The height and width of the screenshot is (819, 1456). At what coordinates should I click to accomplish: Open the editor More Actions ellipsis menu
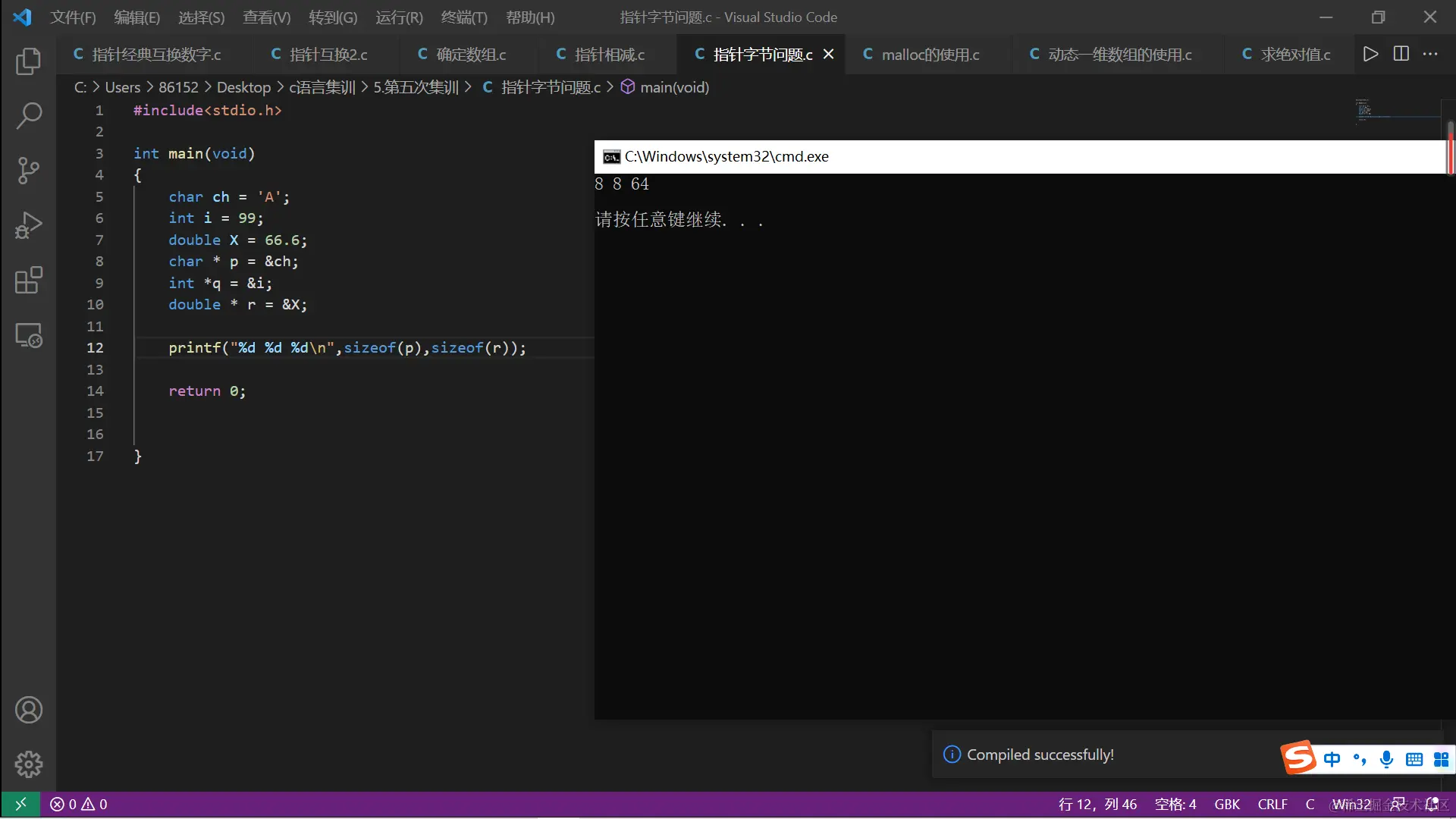point(1430,54)
